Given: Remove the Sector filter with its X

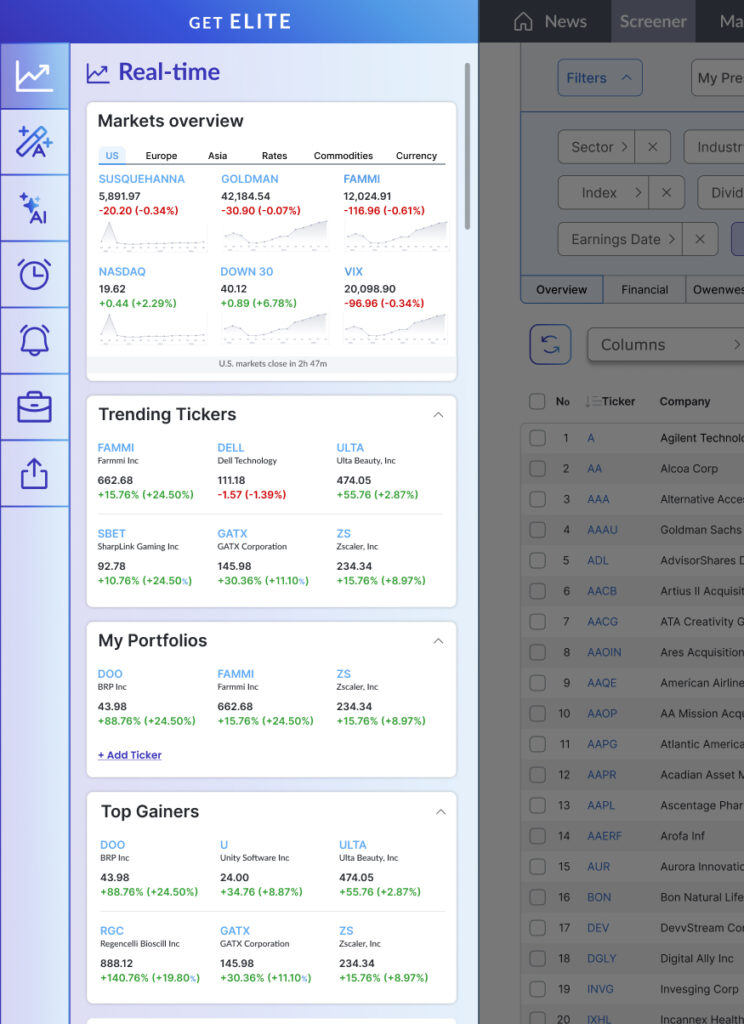Looking at the screenshot, I should [x=653, y=147].
